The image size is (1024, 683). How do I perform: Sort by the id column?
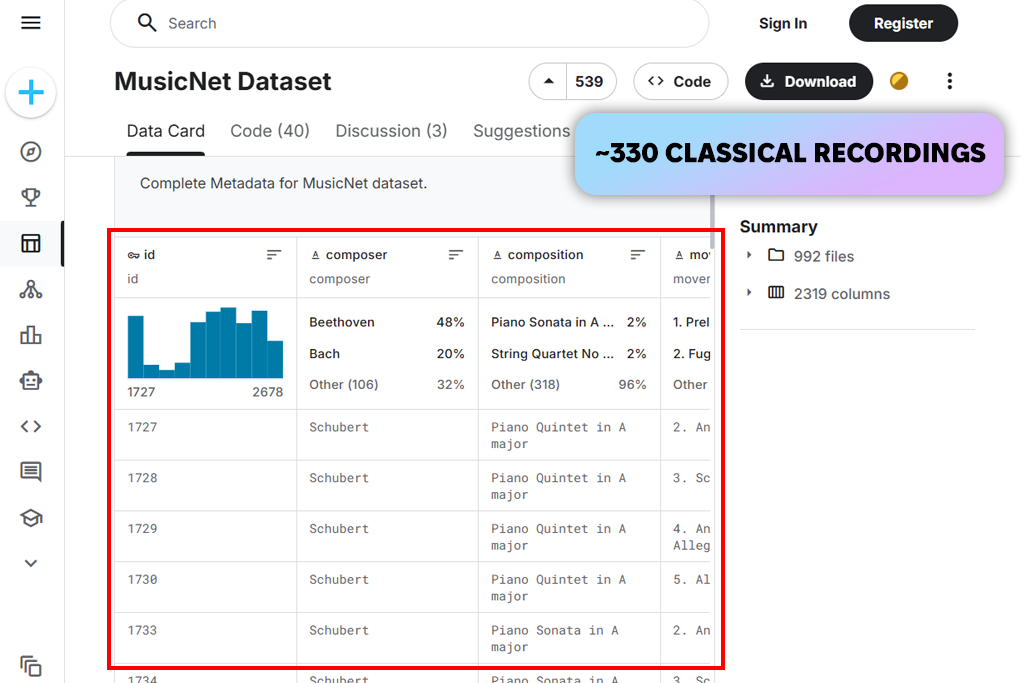[x=274, y=255]
